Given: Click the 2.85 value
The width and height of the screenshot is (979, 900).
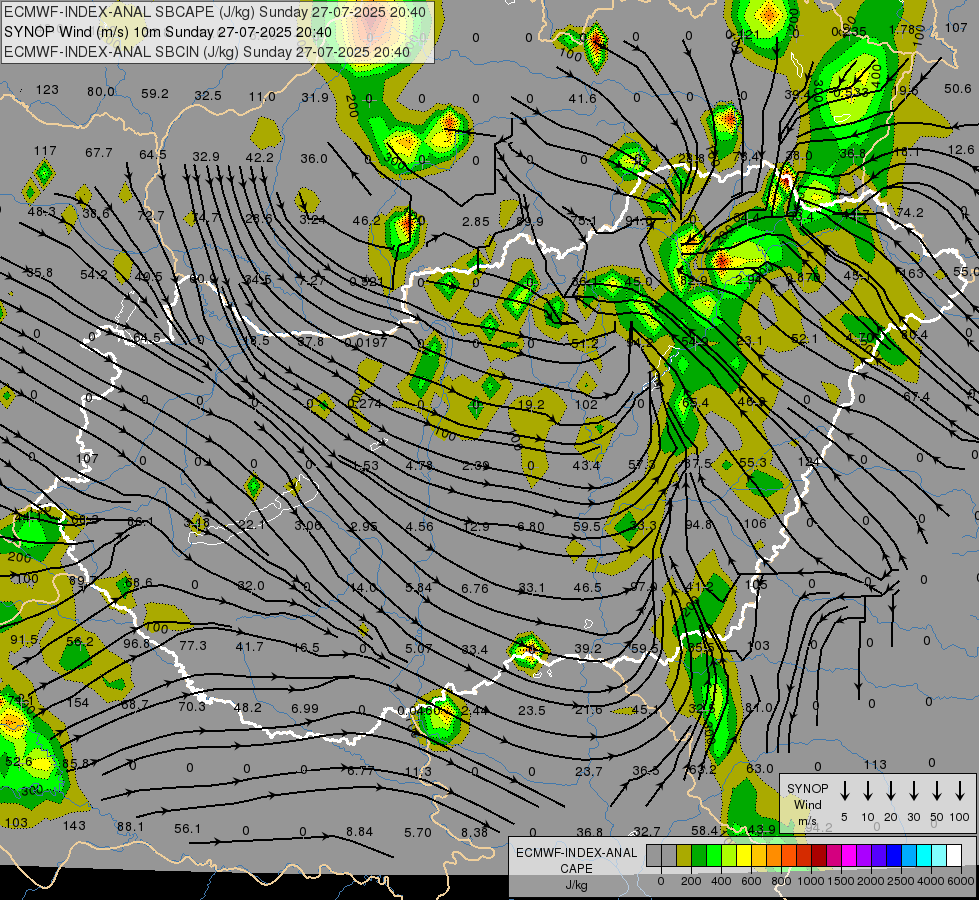Looking at the screenshot, I should click(476, 221).
